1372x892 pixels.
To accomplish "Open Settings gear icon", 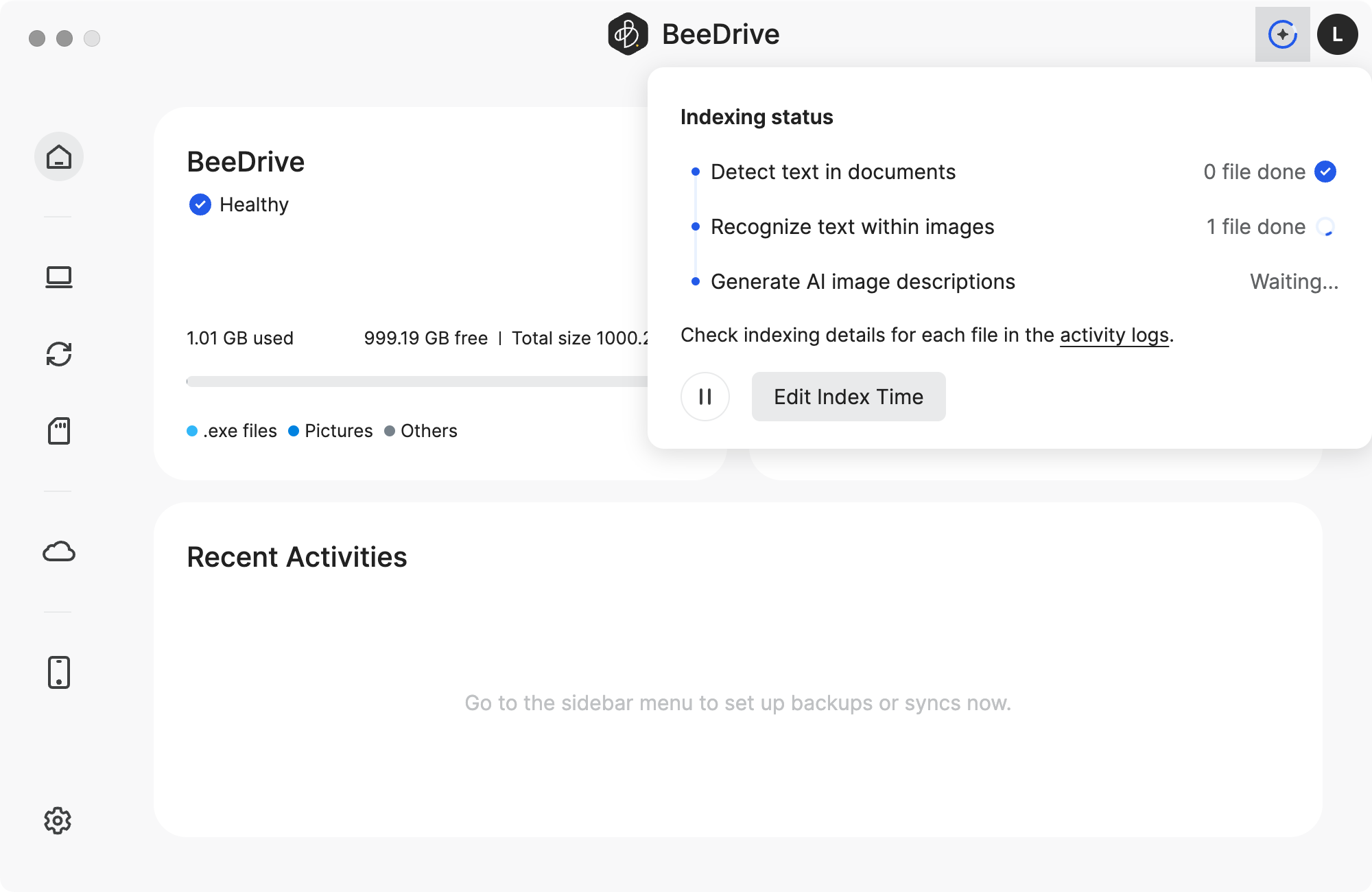I will (x=58, y=821).
